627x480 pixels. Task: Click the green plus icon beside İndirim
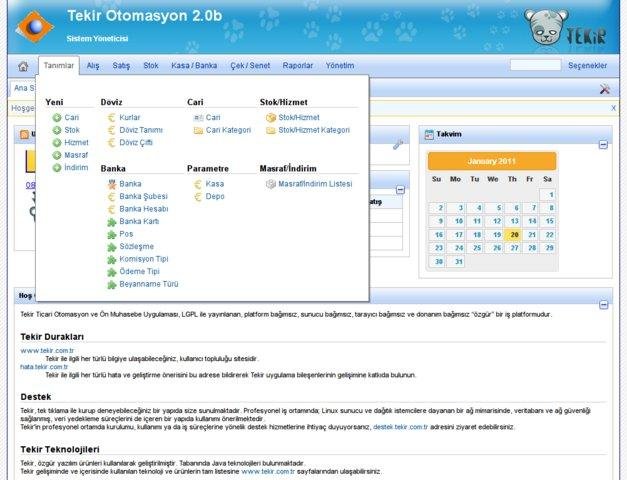pos(57,168)
